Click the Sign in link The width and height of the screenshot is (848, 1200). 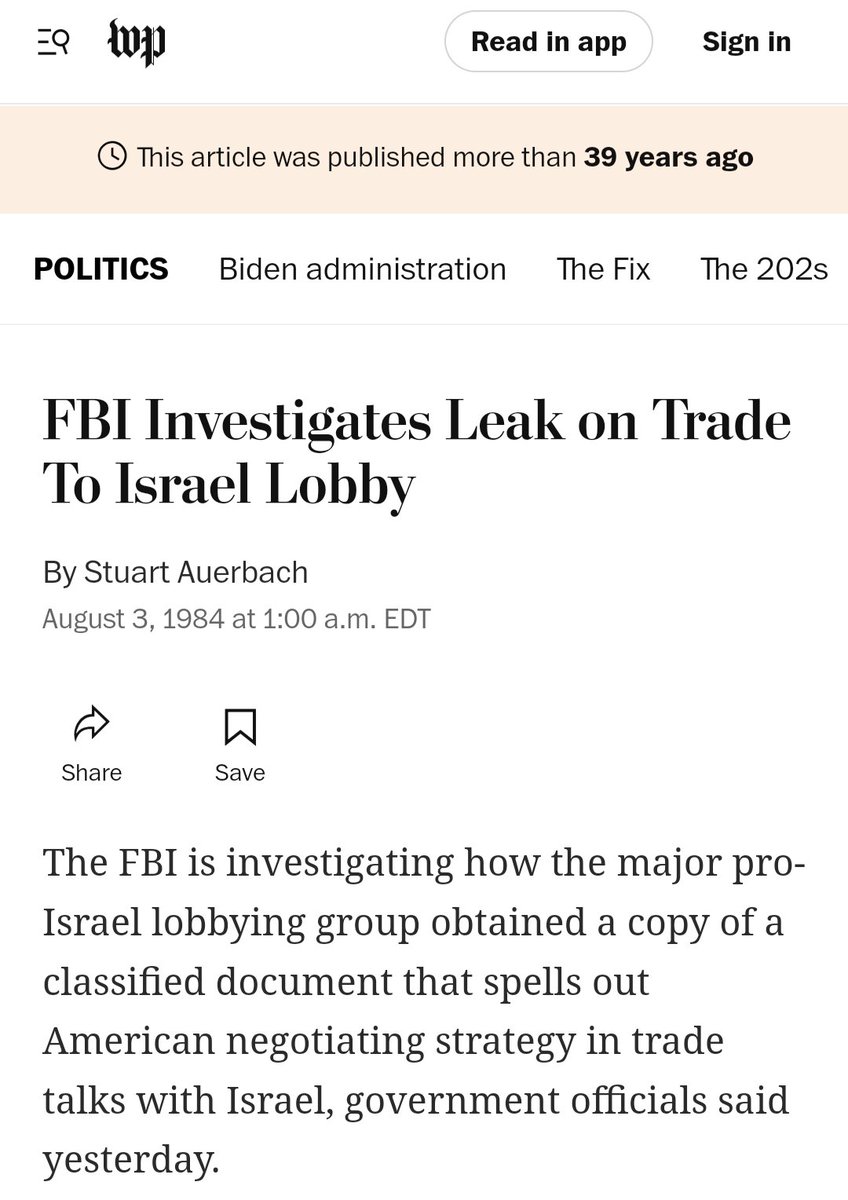746,42
